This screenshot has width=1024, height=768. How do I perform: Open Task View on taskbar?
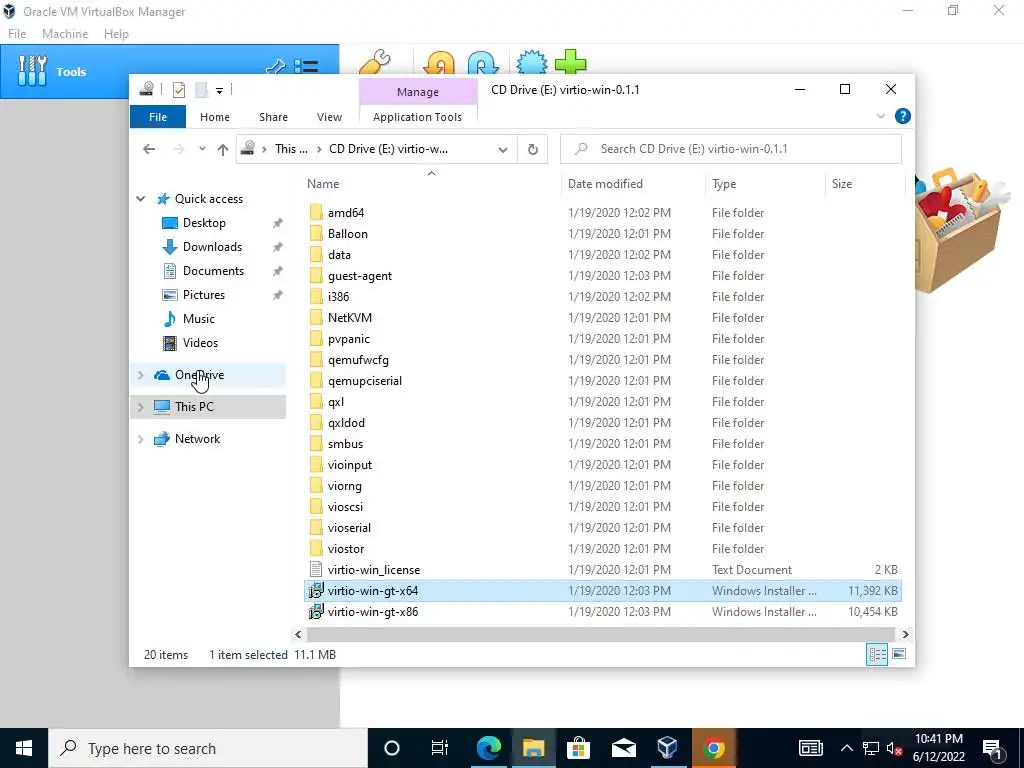(440, 748)
